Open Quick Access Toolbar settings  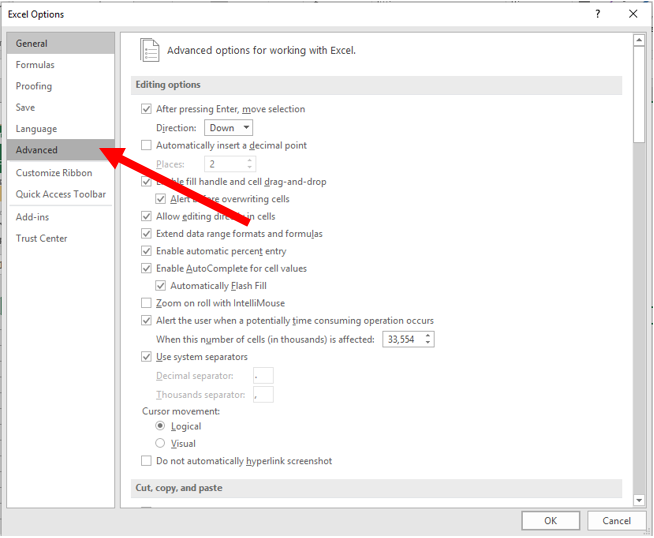click(60, 194)
